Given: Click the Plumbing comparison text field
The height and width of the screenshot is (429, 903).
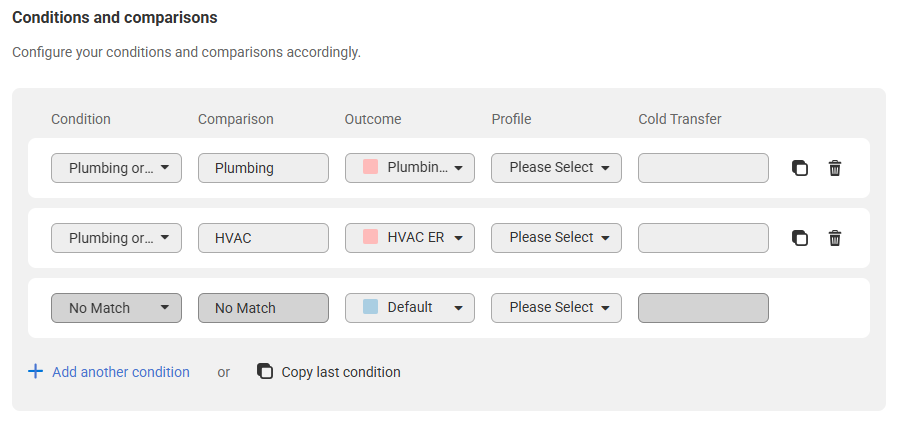Looking at the screenshot, I should coord(263,168).
